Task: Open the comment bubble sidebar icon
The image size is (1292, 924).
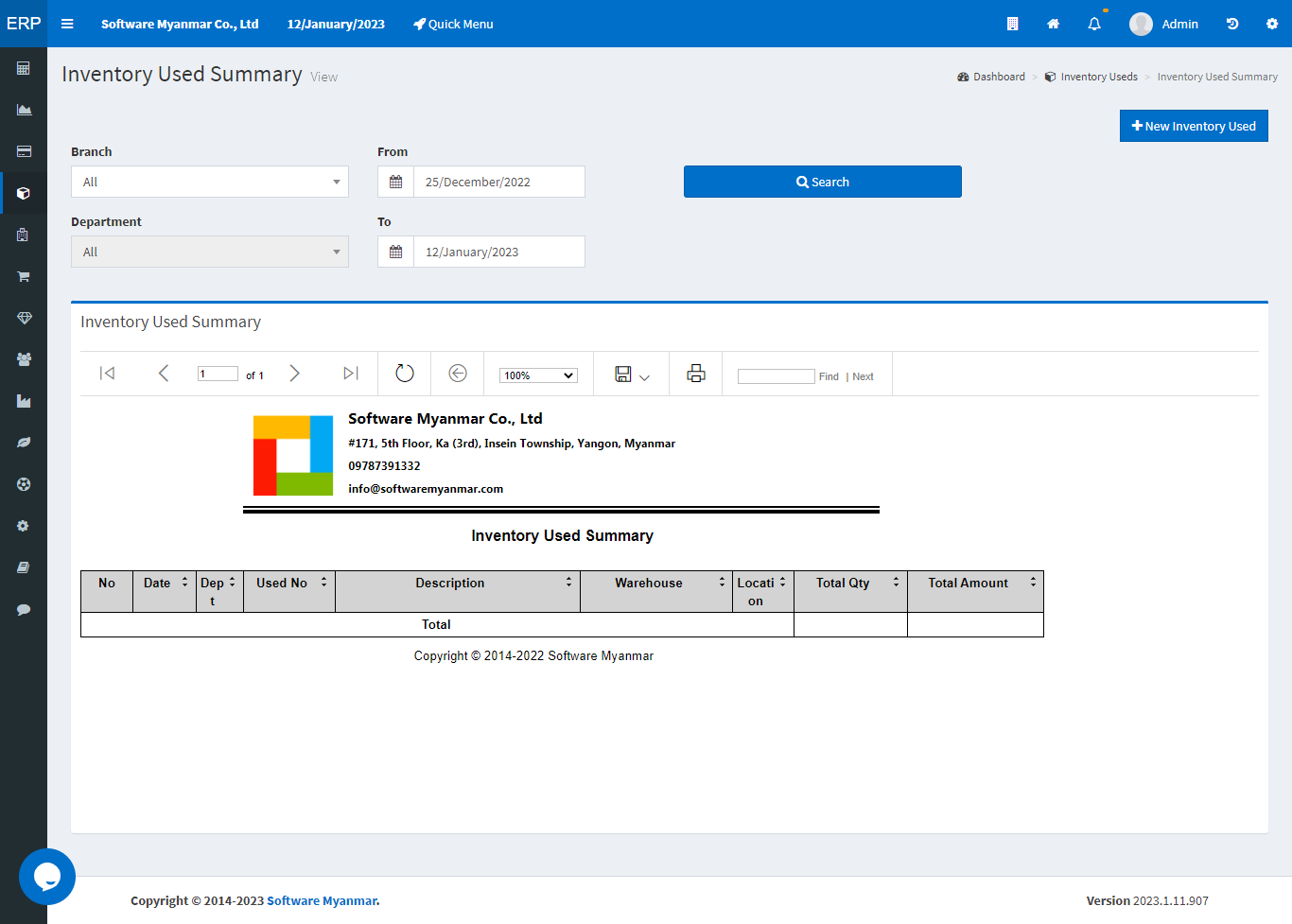Action: pos(24,609)
